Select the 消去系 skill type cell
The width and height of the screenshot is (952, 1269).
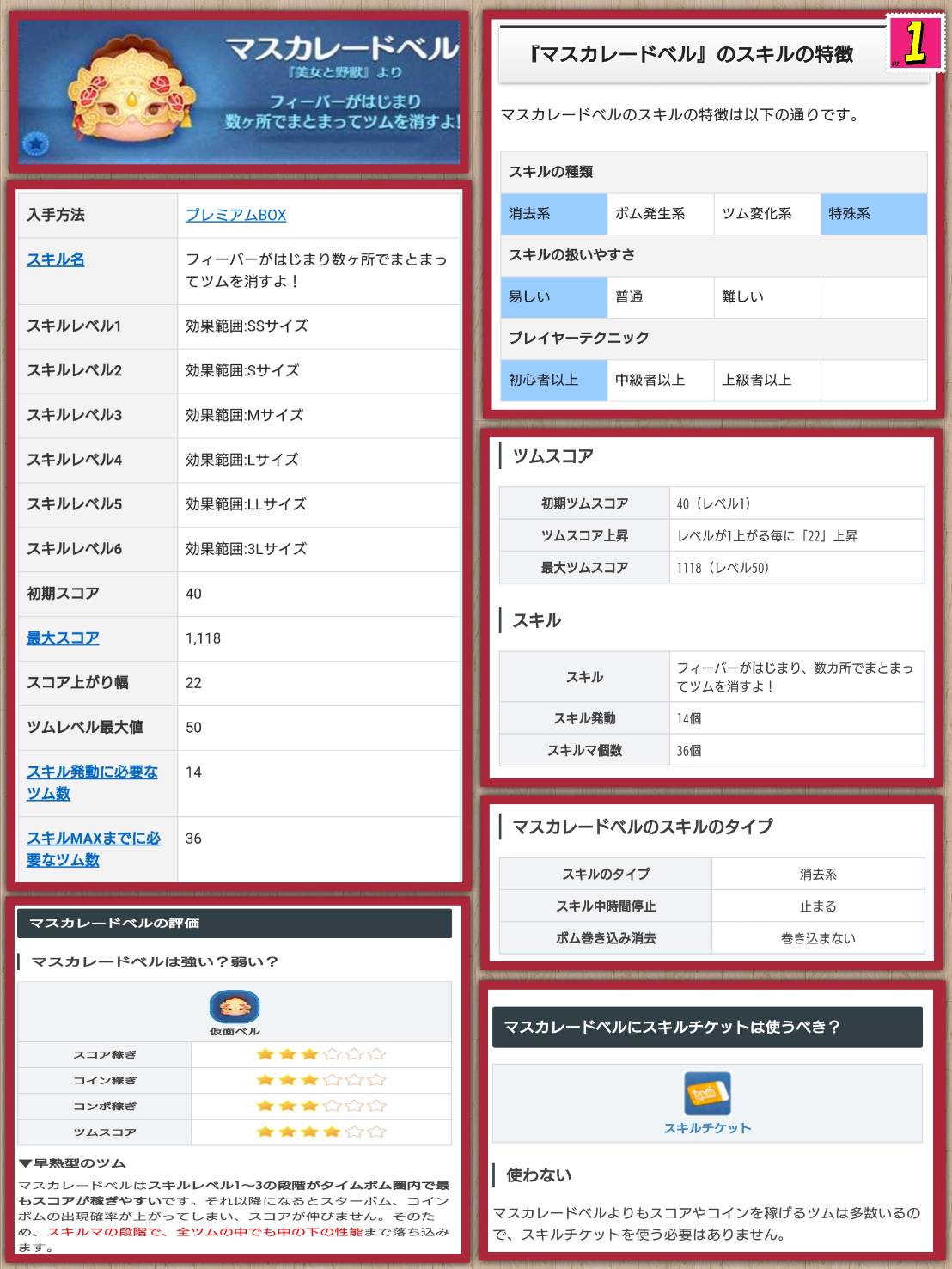(553, 214)
